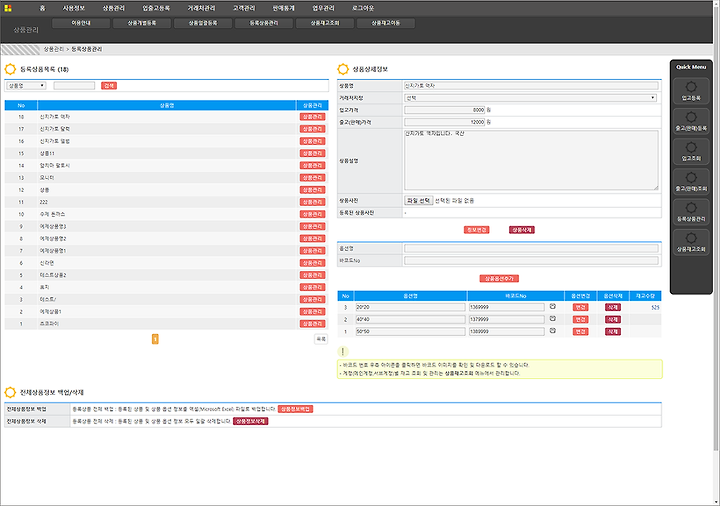This screenshot has height=506, width=720.
Task: Select the 상품일괄등록 submenu tab
Action: (x=203, y=23)
